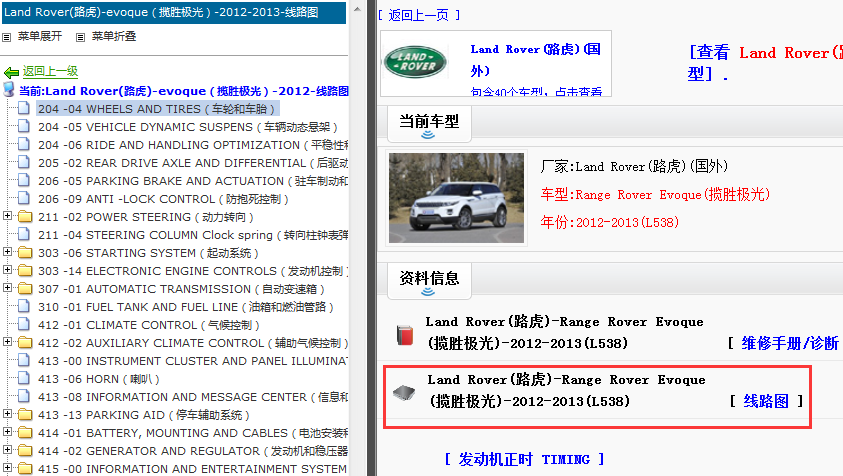
Task: Click the 菜单展开 menu expand option
Action: point(40,37)
